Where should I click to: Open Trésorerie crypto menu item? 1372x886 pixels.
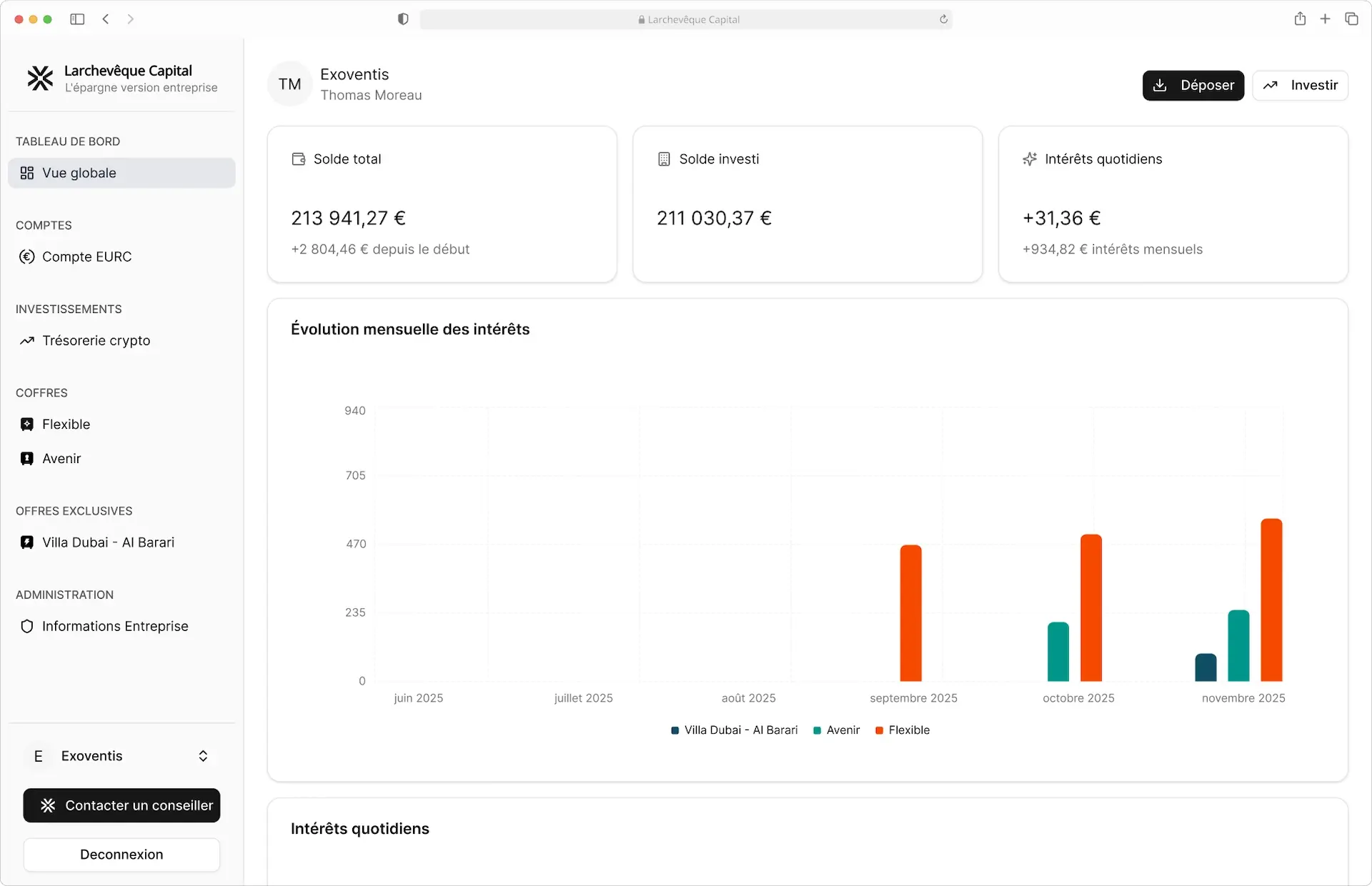pos(96,341)
